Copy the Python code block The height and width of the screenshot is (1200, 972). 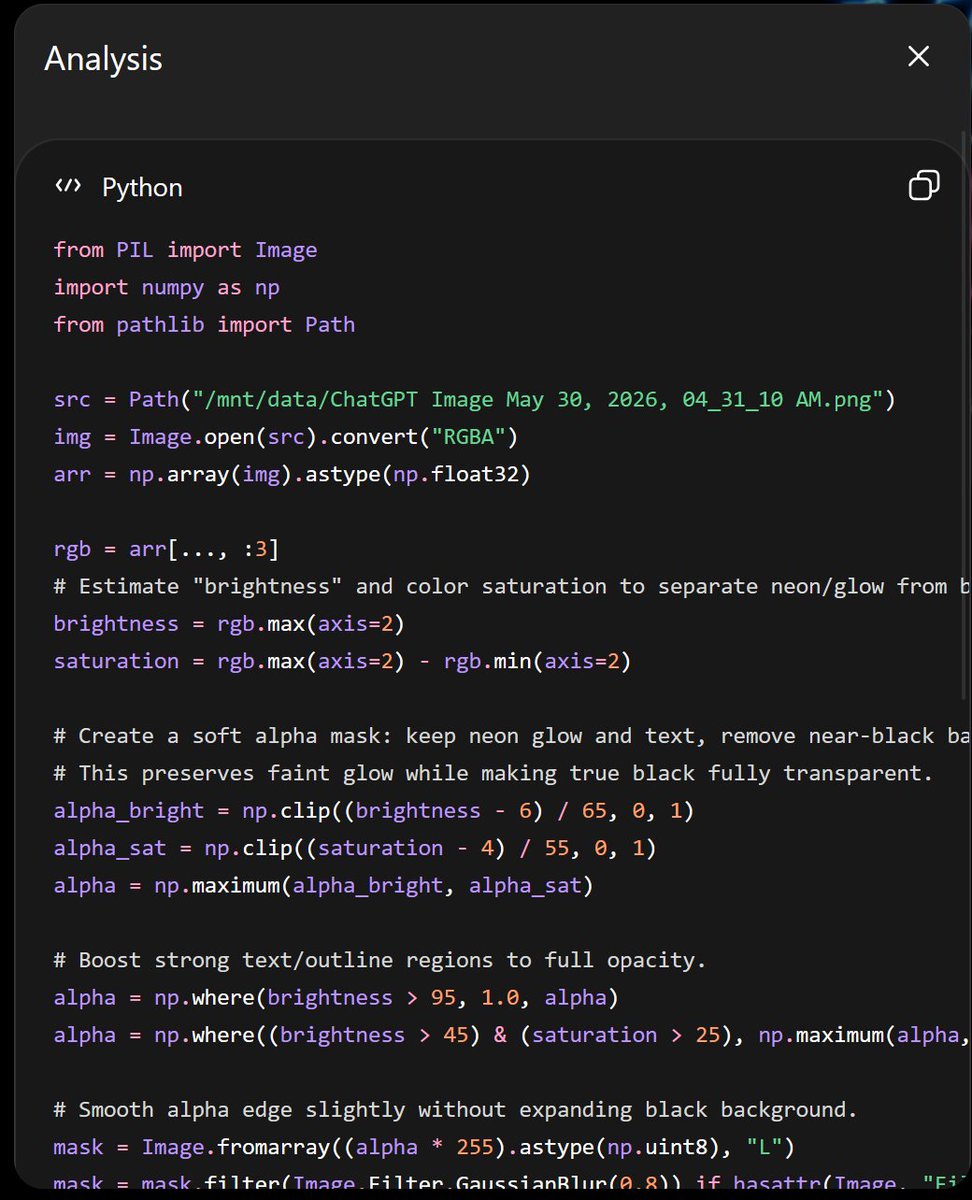[924, 185]
